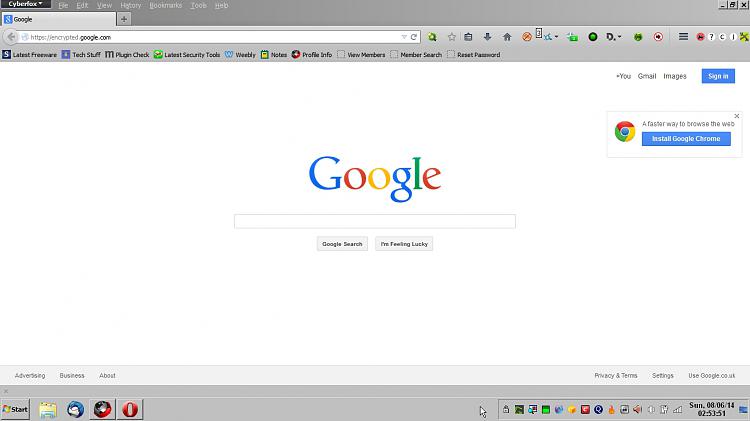This screenshot has width=750, height=421.
Task: Click the red arrow circle toolbar icon
Action: pos(658,37)
